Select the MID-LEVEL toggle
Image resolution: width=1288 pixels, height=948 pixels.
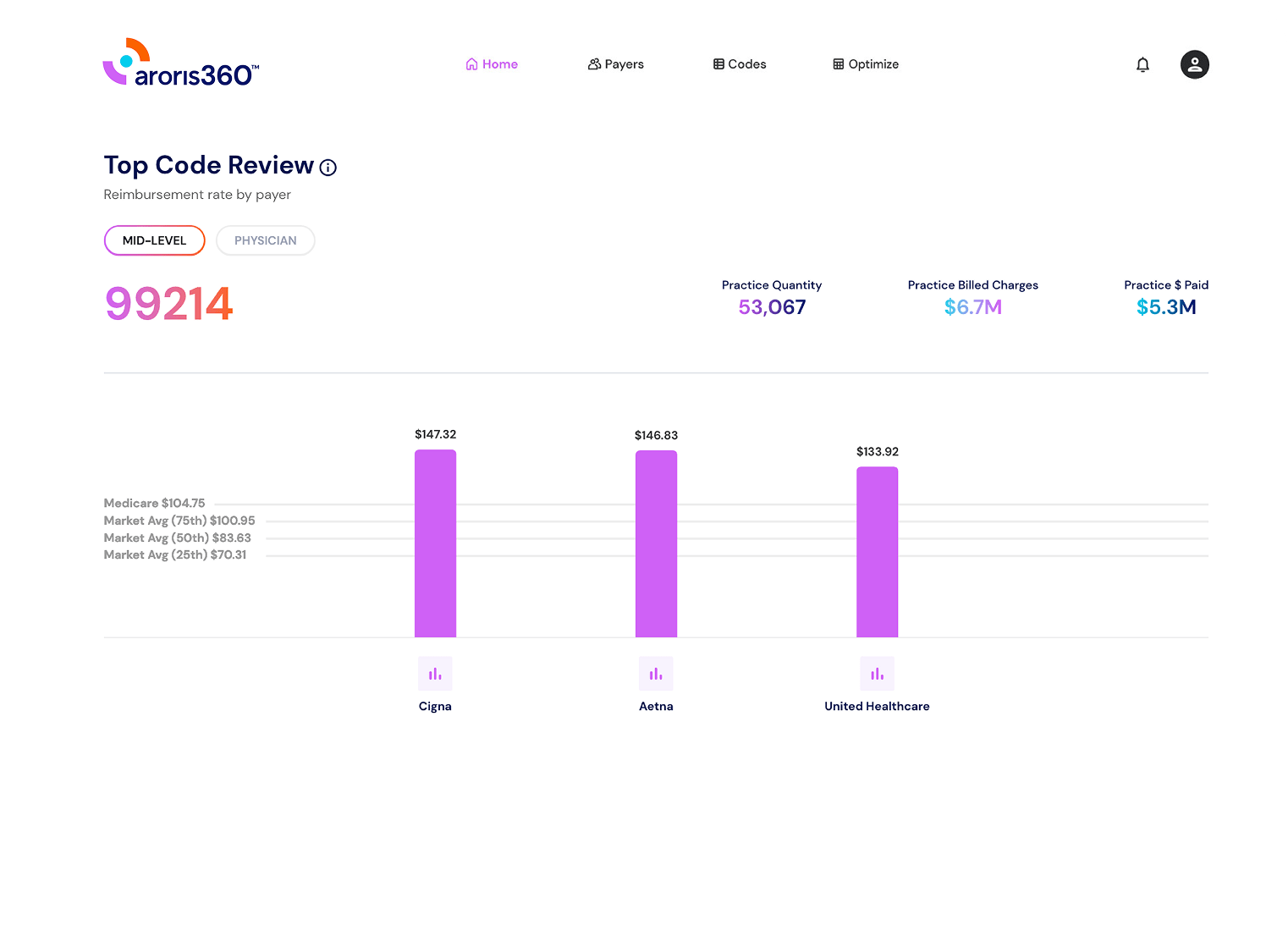154,240
